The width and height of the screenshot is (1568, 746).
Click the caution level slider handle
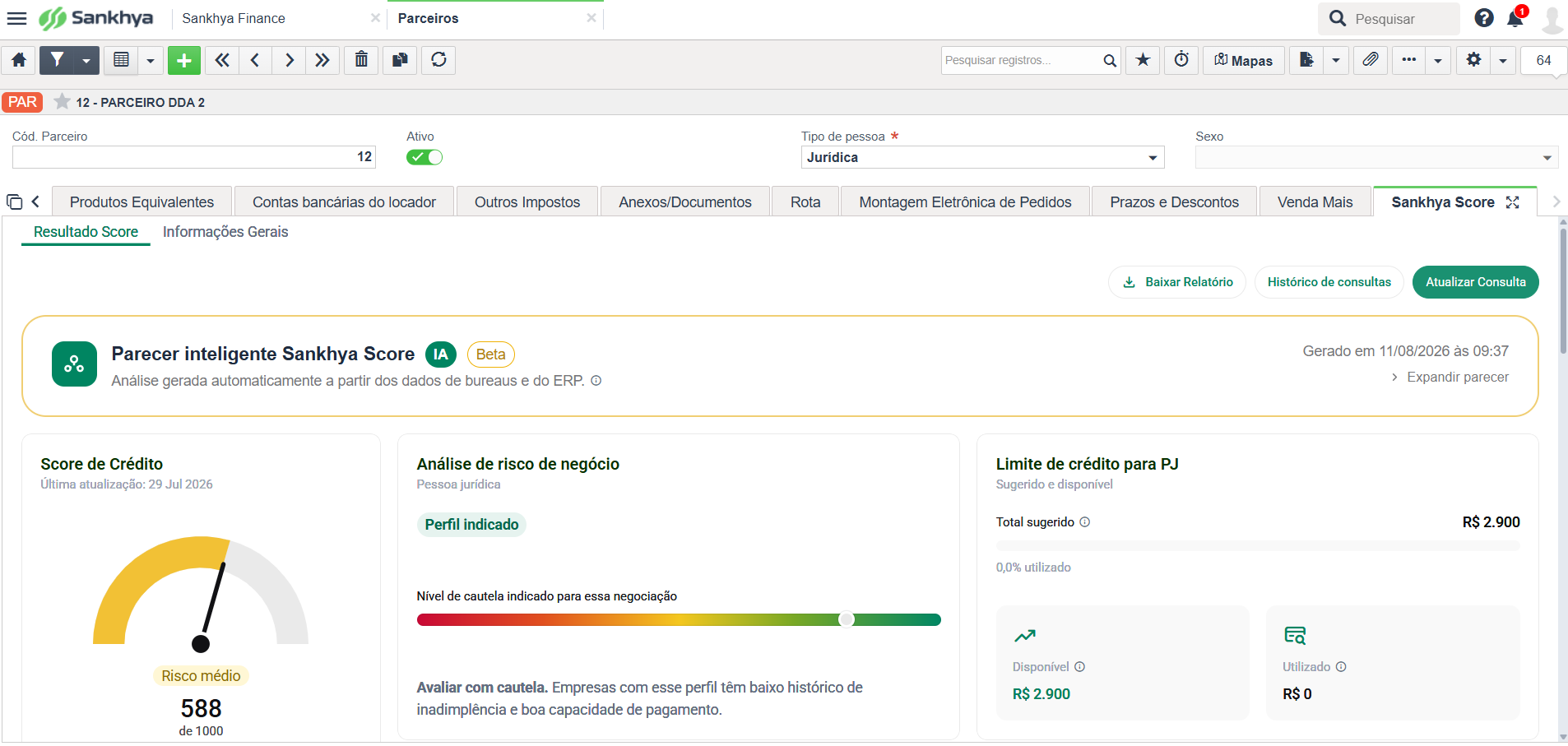(x=847, y=619)
